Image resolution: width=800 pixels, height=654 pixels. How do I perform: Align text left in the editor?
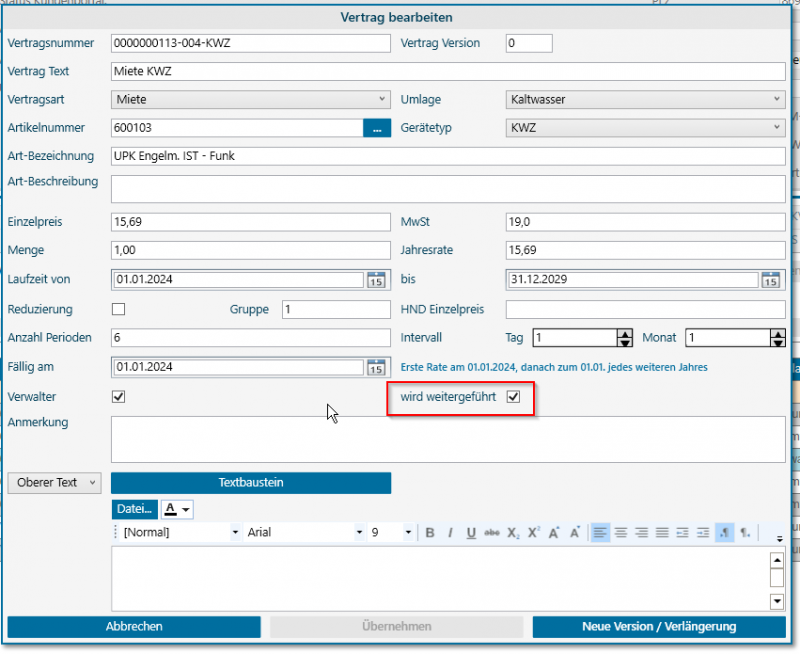pyautogui.click(x=601, y=533)
